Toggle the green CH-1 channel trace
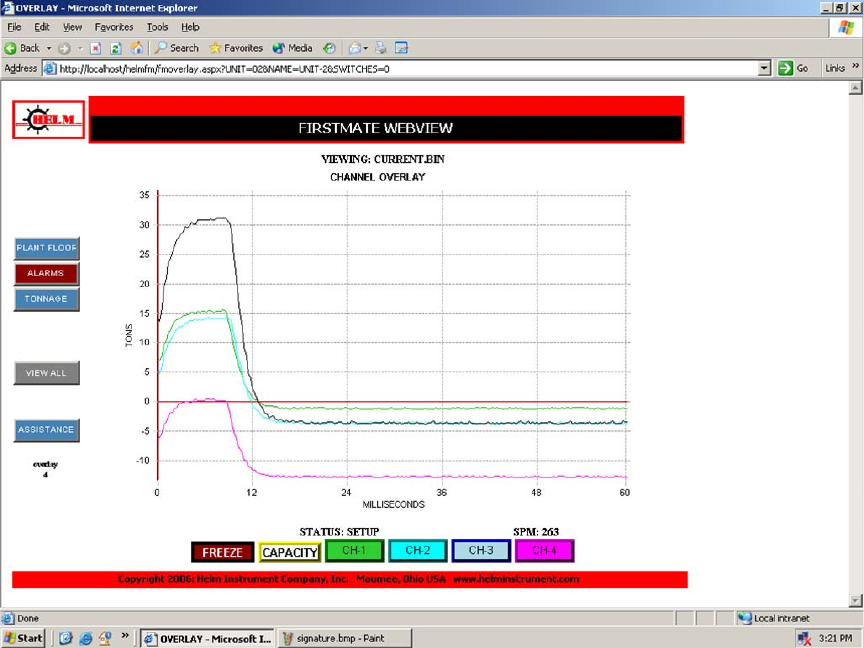 pos(354,550)
